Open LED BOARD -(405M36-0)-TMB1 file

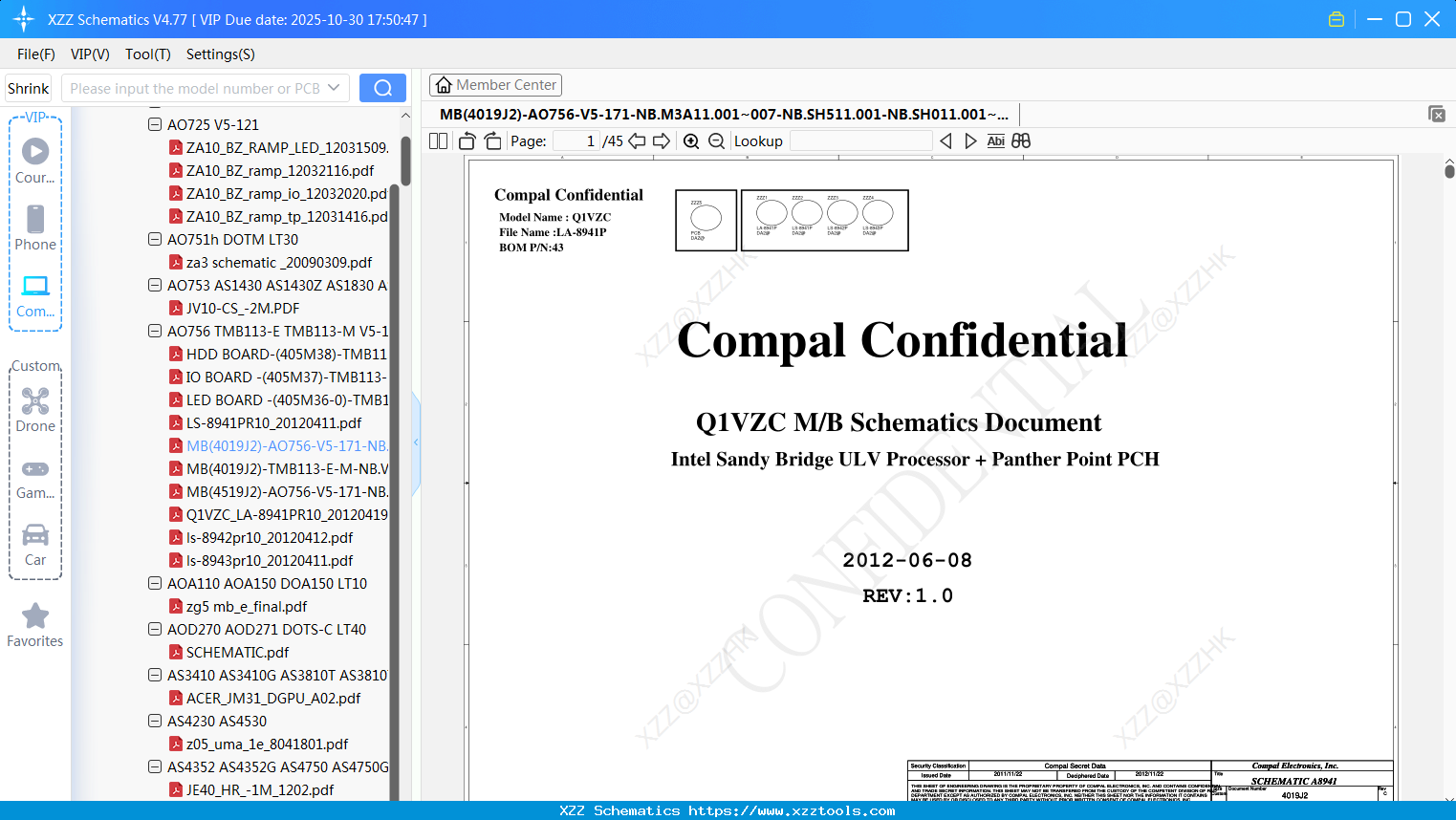[x=287, y=399]
